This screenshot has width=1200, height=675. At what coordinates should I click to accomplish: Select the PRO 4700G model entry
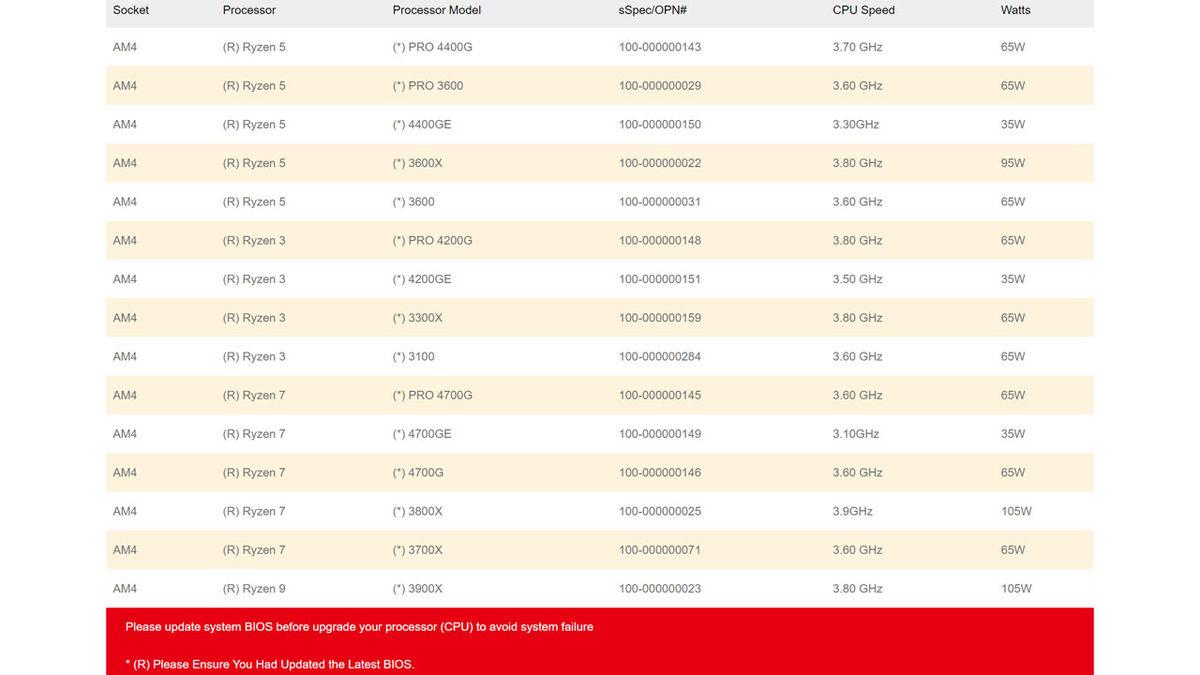click(x=432, y=395)
